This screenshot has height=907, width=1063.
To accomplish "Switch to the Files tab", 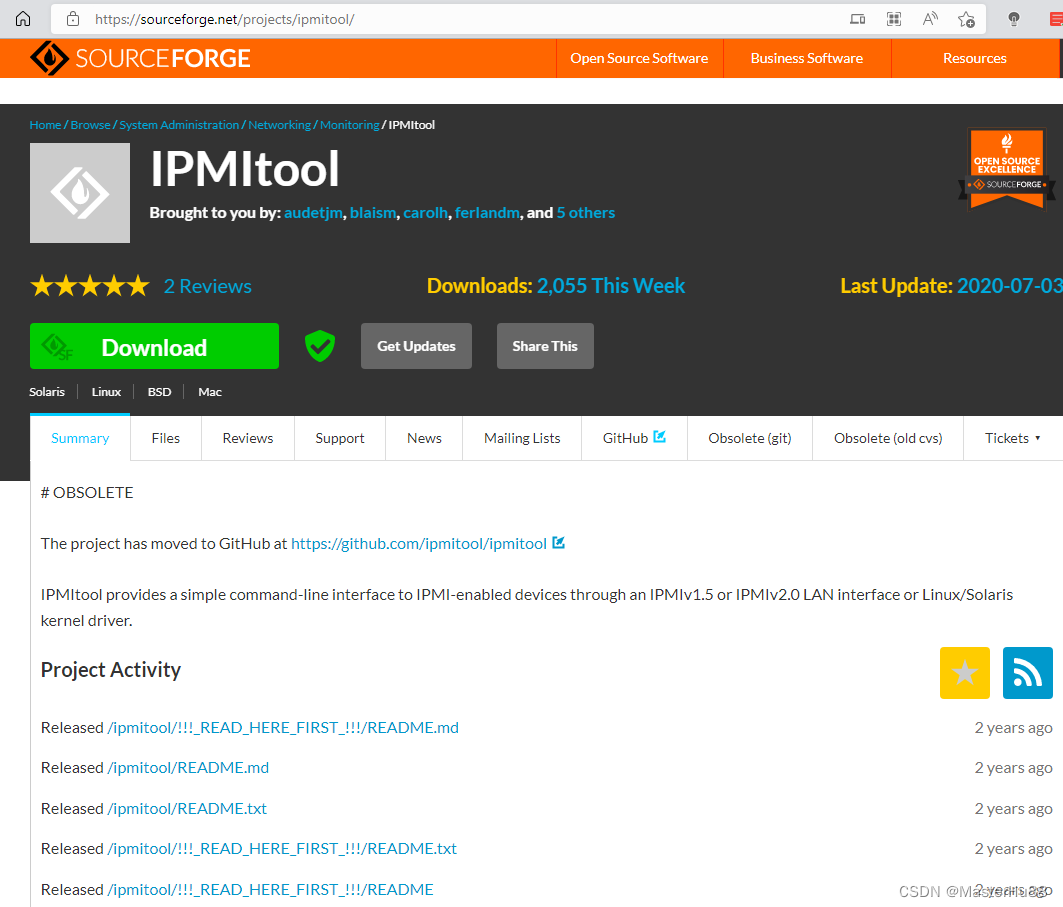I will [166, 439].
